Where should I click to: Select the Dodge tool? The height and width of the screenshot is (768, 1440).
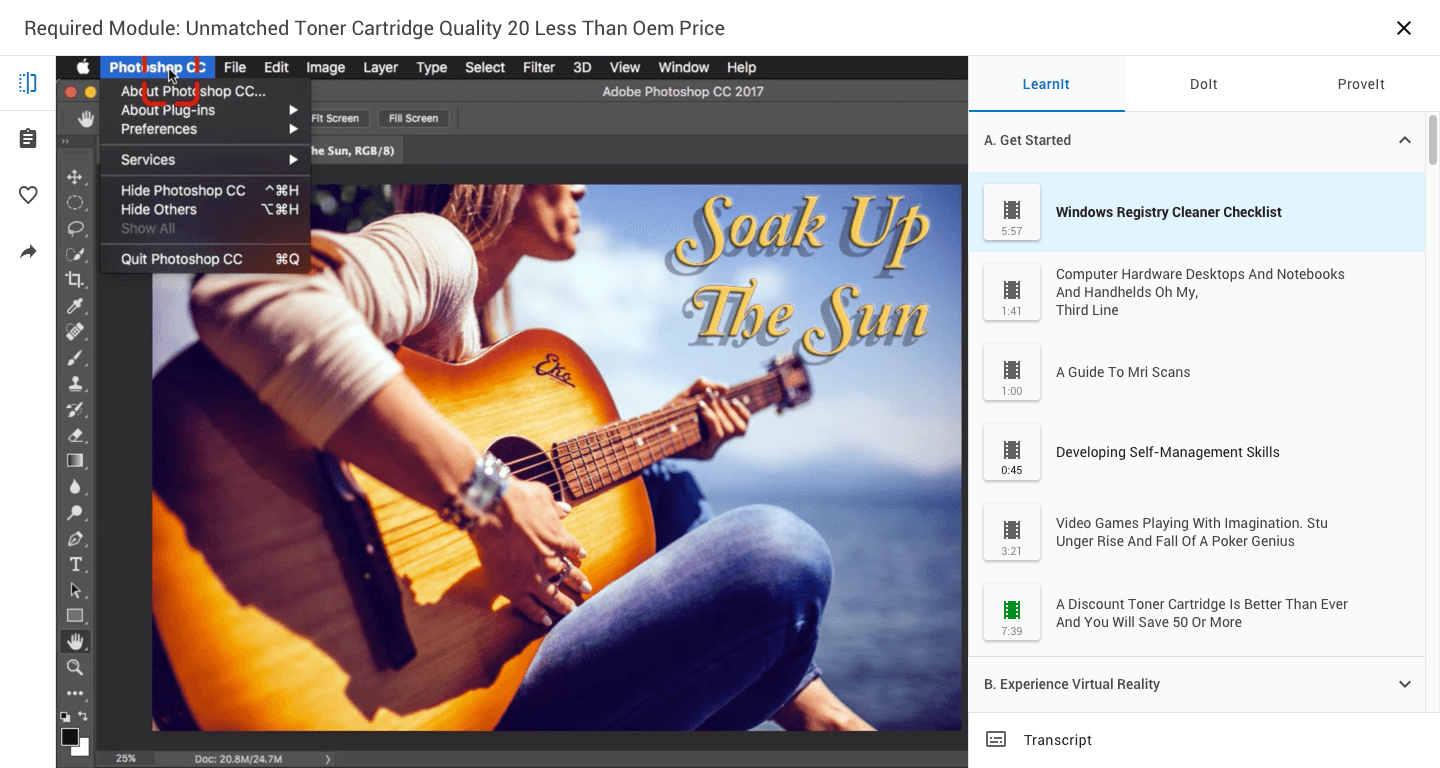coord(75,513)
